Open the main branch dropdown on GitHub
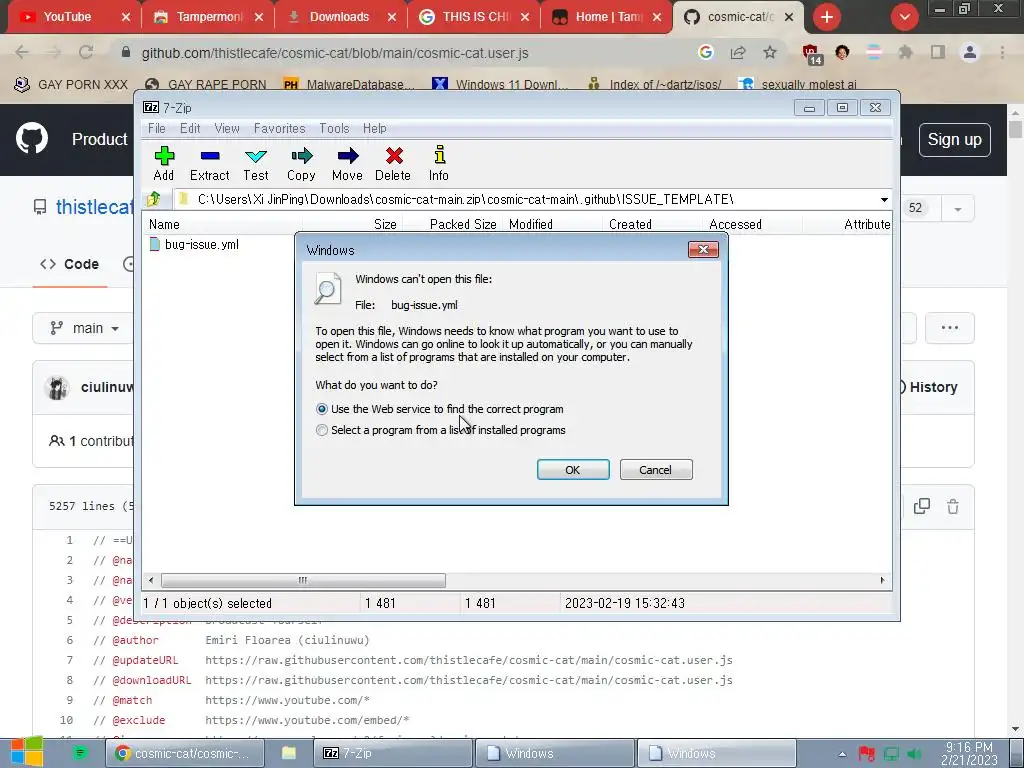 pyautogui.click(x=84, y=328)
